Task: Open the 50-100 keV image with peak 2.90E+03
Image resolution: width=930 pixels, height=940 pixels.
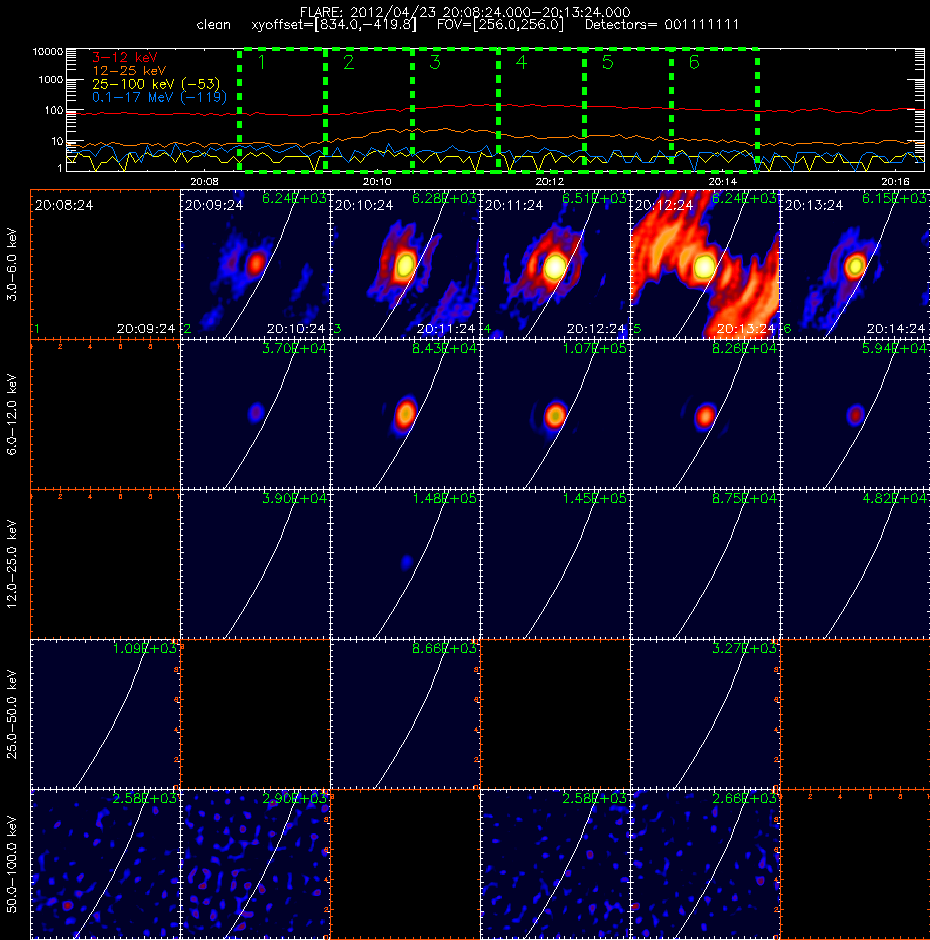Action: [255, 864]
